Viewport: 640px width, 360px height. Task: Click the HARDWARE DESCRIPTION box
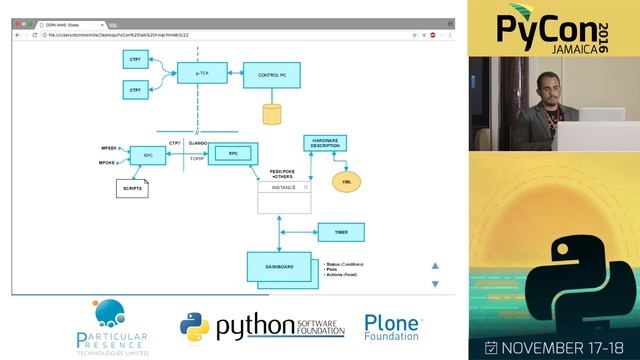pos(325,143)
